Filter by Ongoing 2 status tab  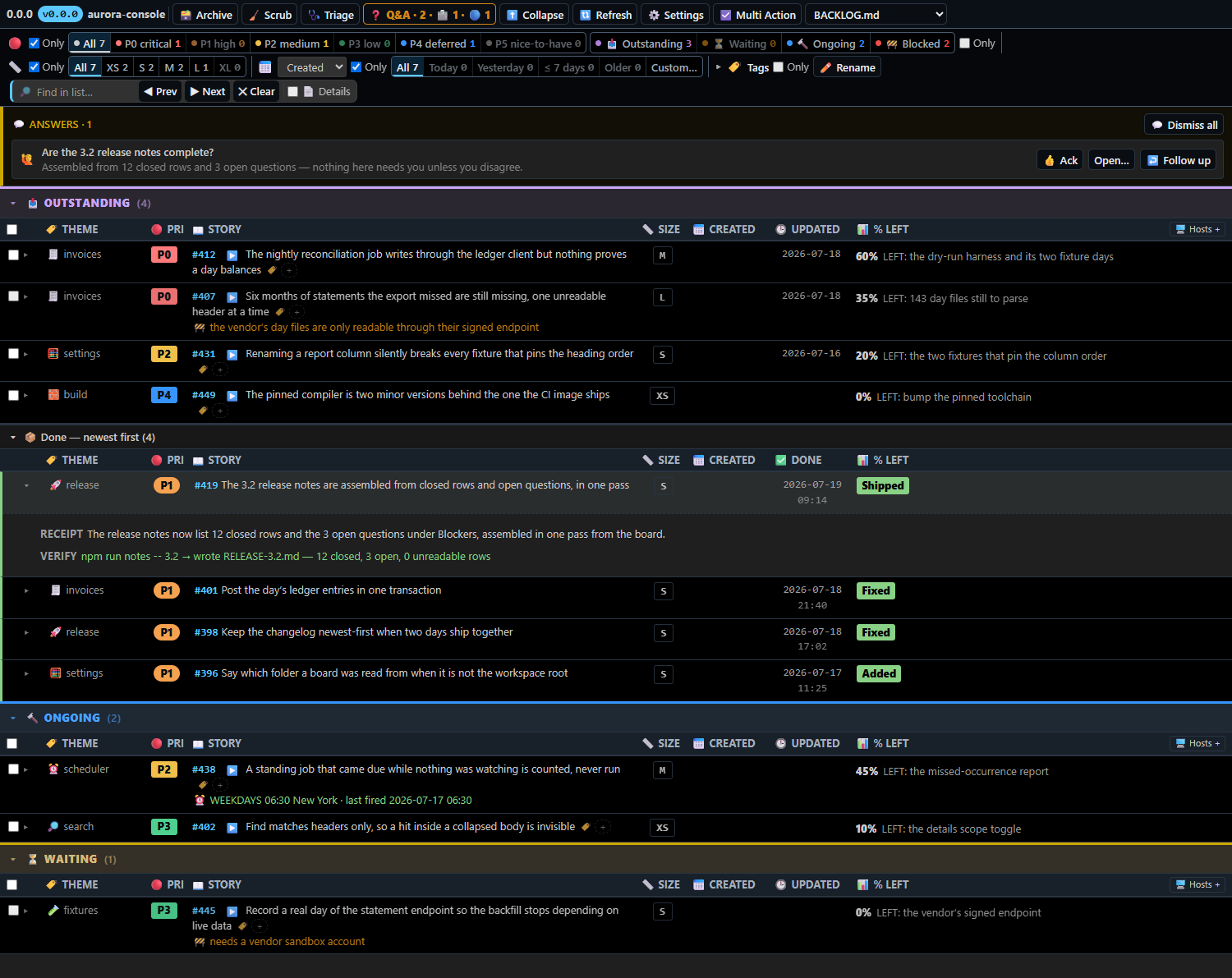point(825,44)
